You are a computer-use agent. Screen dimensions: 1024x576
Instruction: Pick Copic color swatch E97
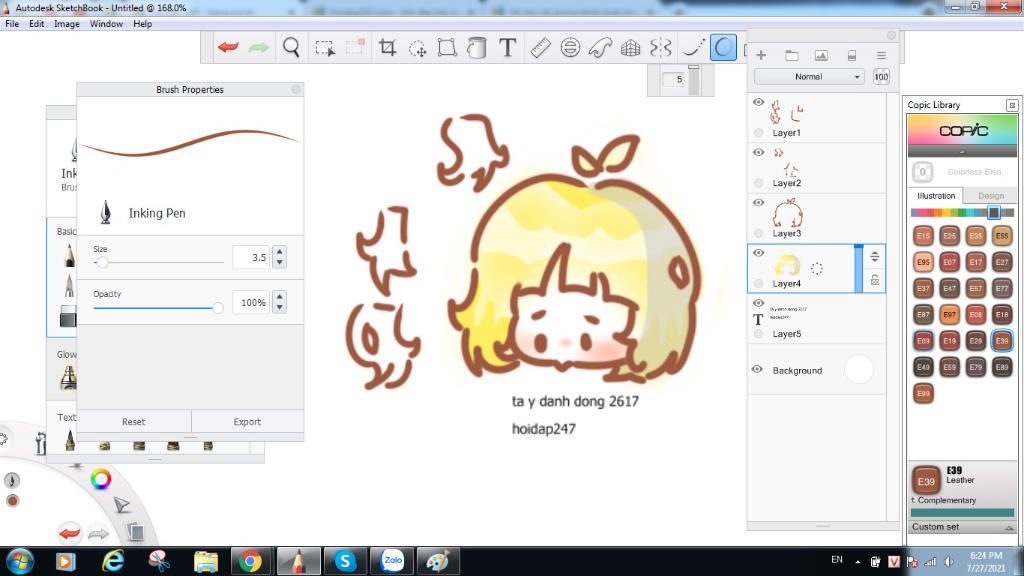(x=949, y=314)
